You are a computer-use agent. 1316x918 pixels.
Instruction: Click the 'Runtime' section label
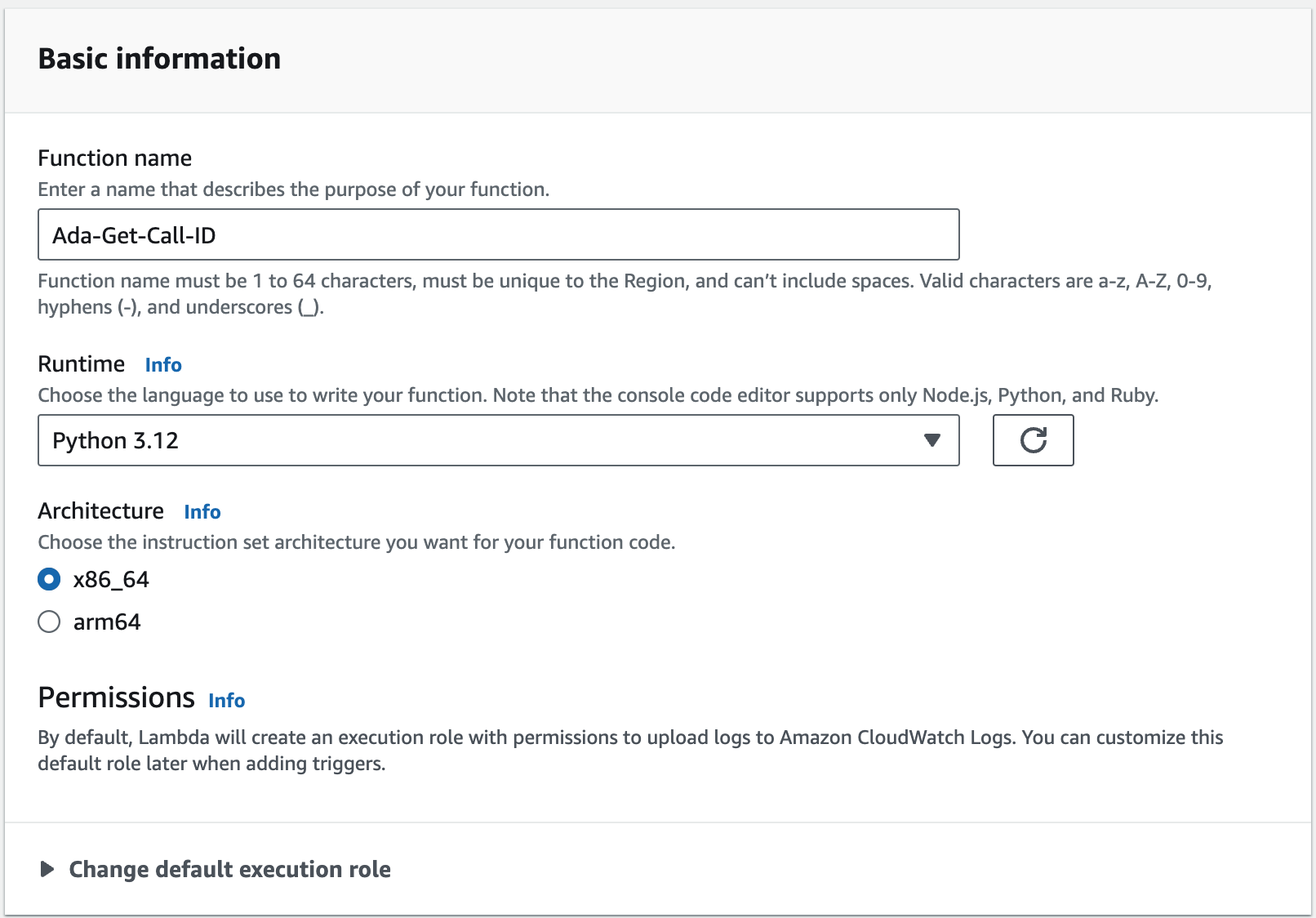point(82,364)
